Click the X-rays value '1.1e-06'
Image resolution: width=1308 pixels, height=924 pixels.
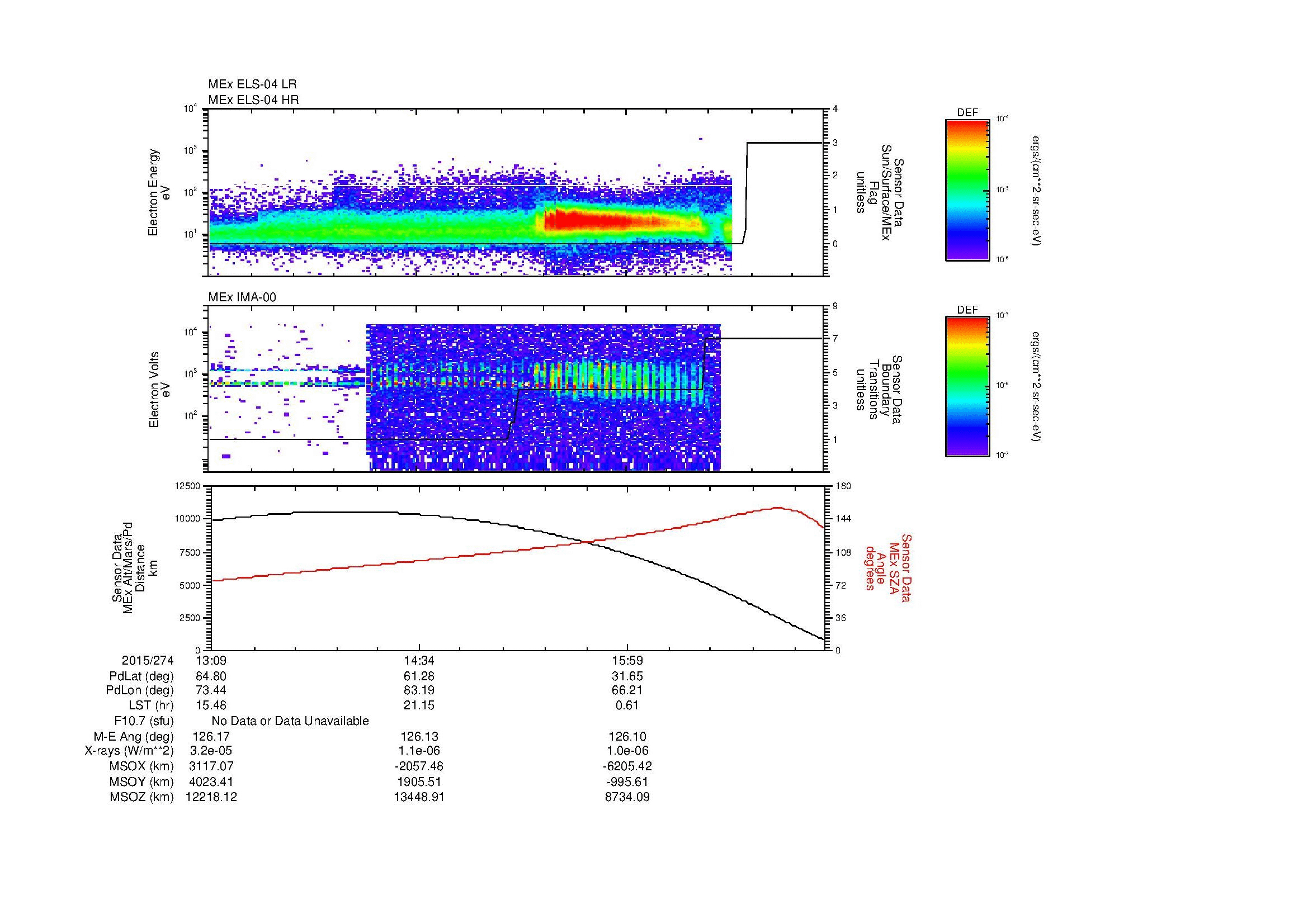coord(419,751)
